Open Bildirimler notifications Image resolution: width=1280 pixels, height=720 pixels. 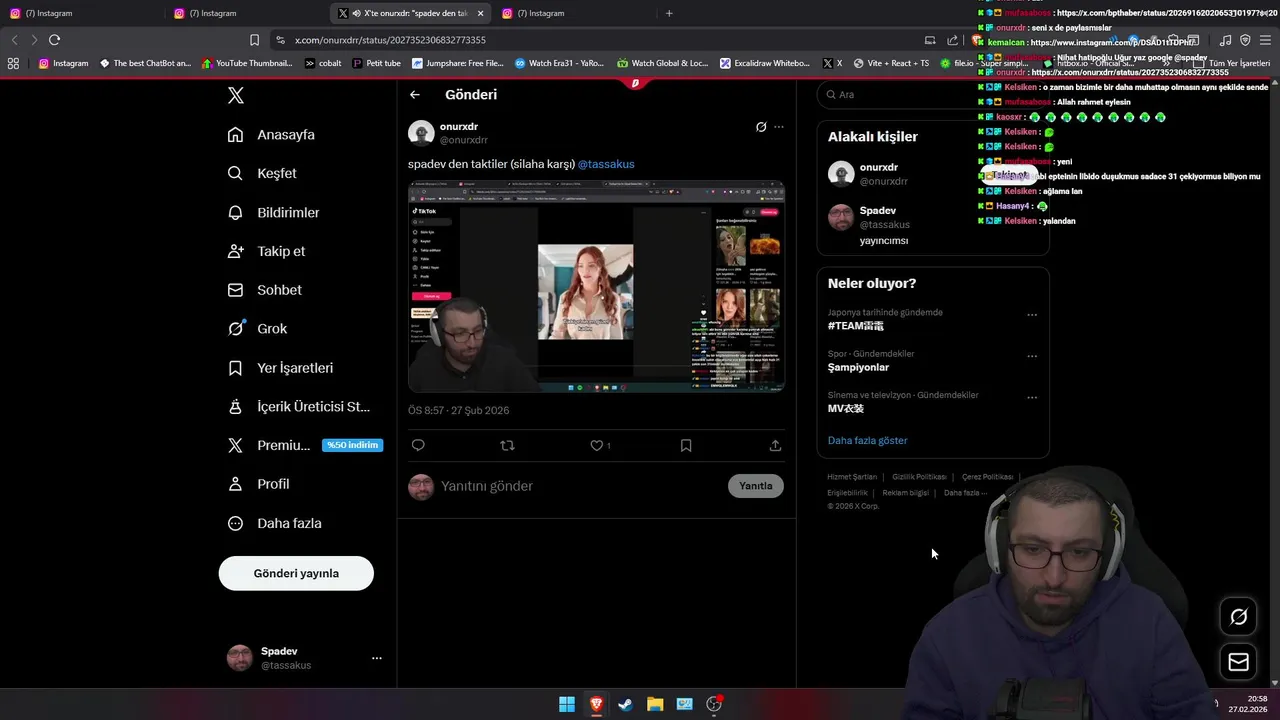275,212
